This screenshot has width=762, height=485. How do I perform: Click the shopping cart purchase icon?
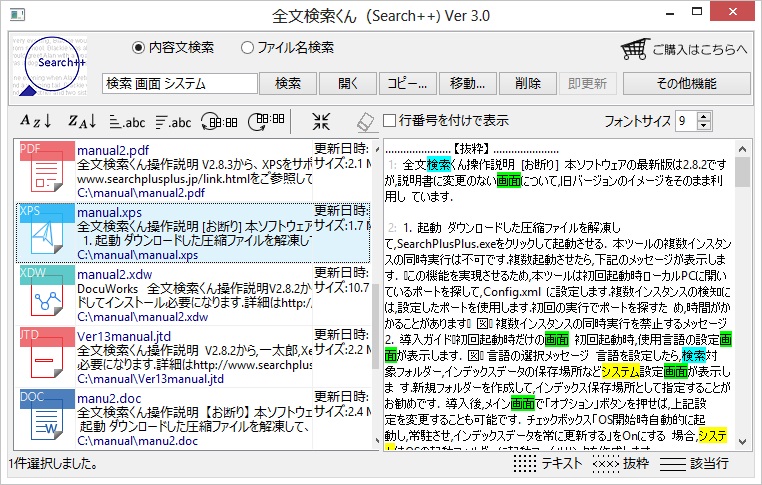click(x=635, y=49)
